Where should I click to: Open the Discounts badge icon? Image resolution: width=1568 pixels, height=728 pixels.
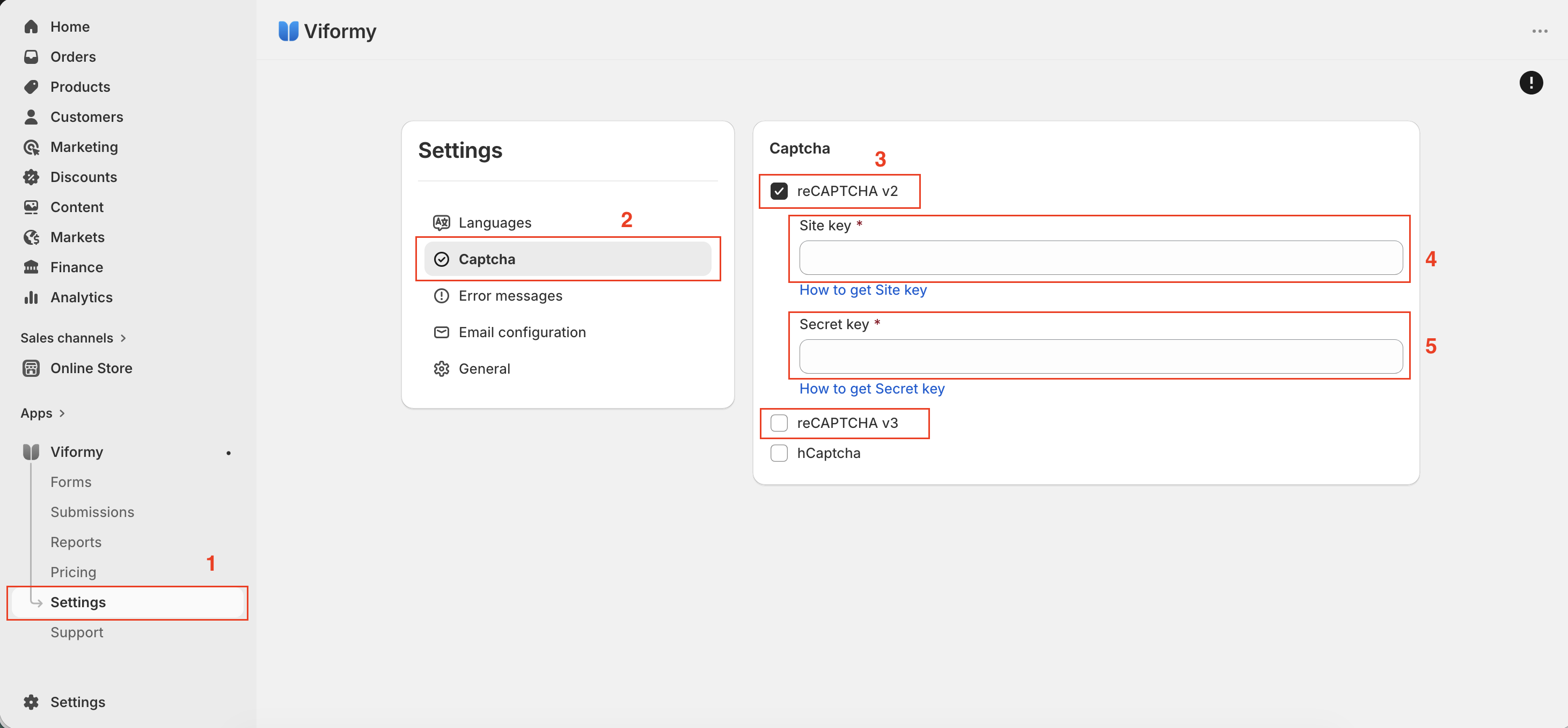pos(31,177)
